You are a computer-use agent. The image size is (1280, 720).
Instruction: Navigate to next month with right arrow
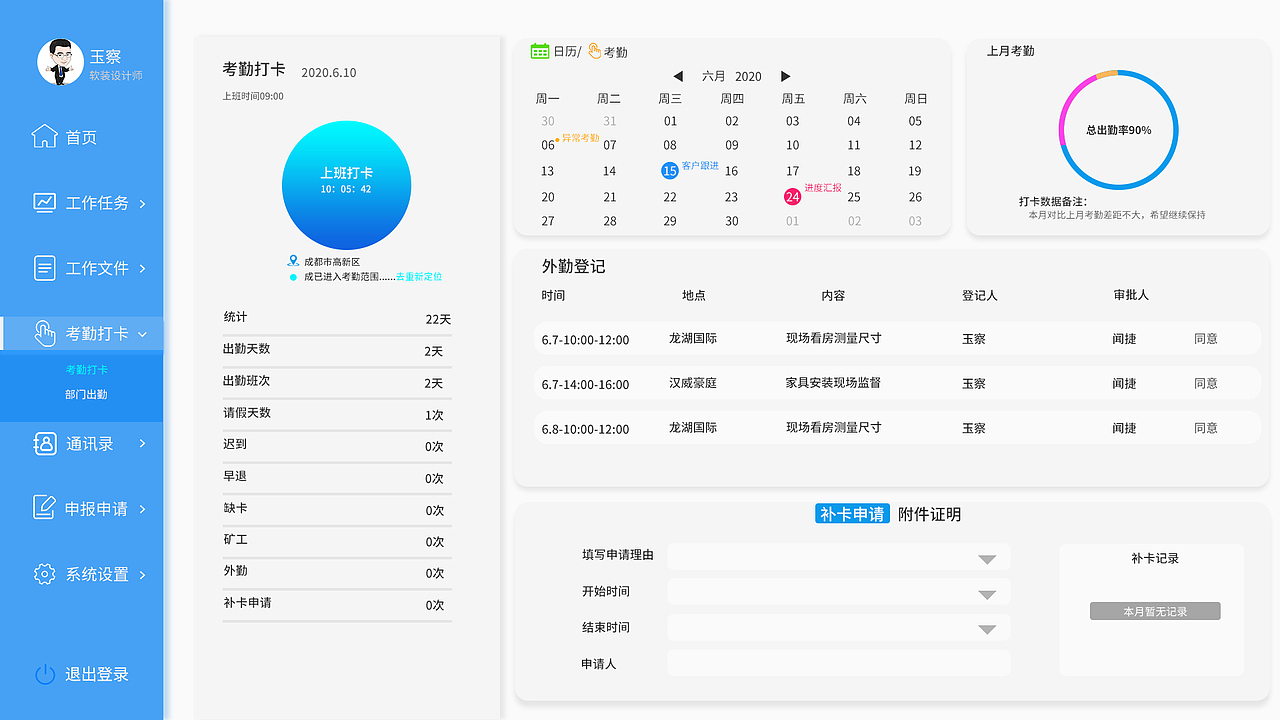coord(786,76)
